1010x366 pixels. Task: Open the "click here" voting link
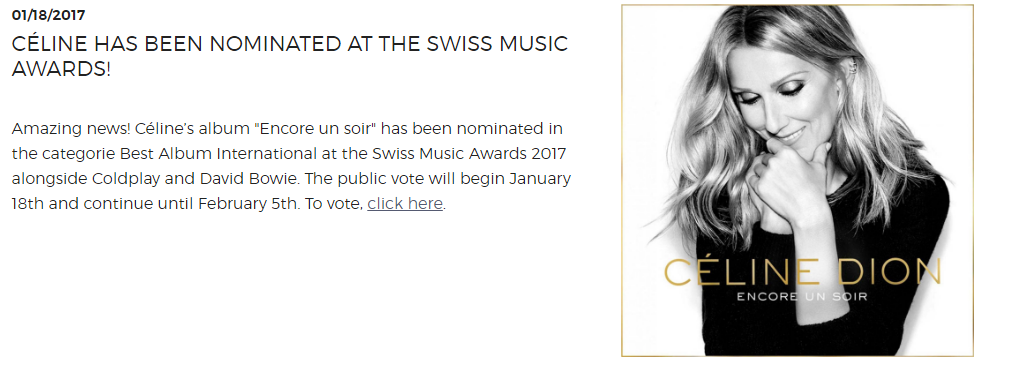pos(405,204)
